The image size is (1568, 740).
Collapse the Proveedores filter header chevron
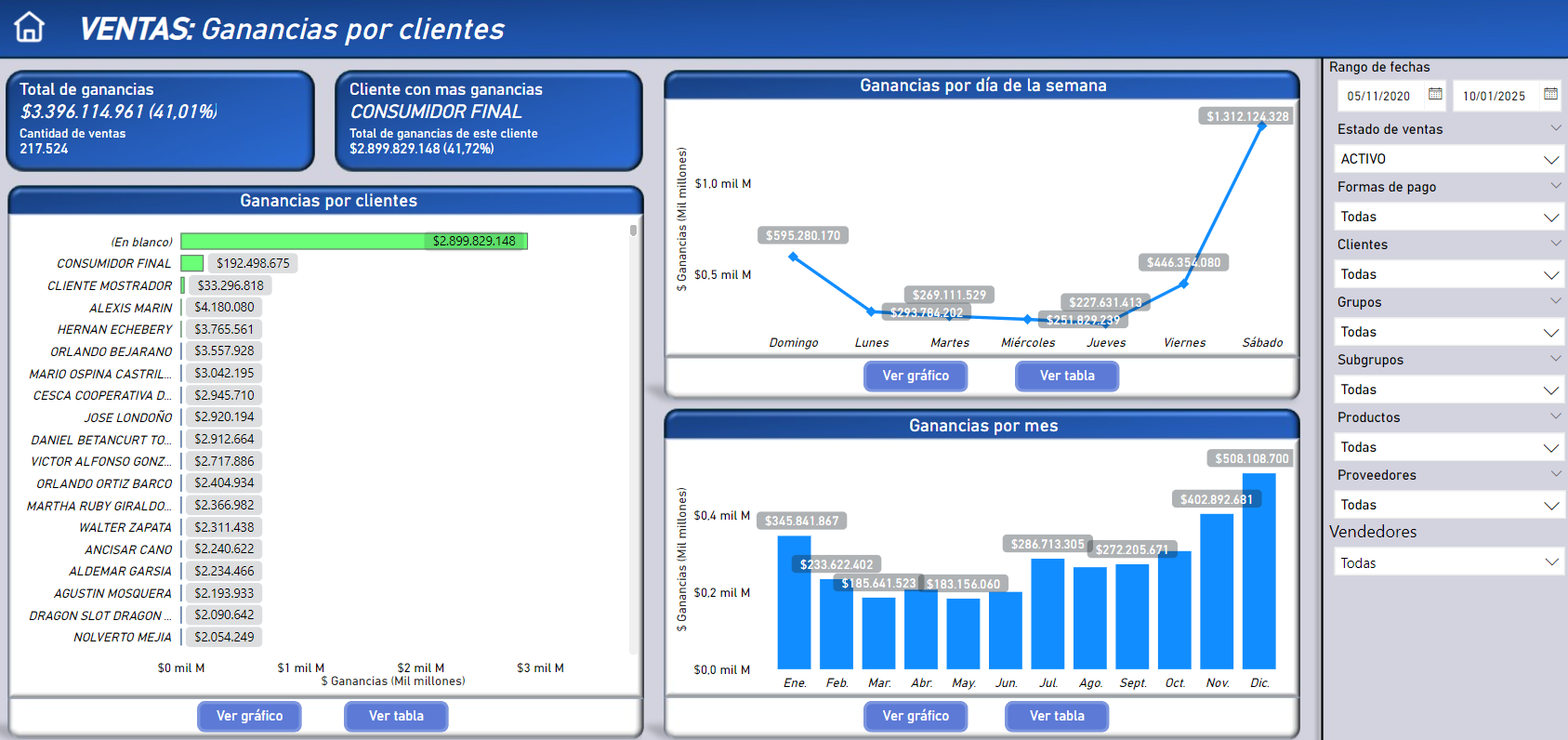pyautogui.click(x=1555, y=473)
